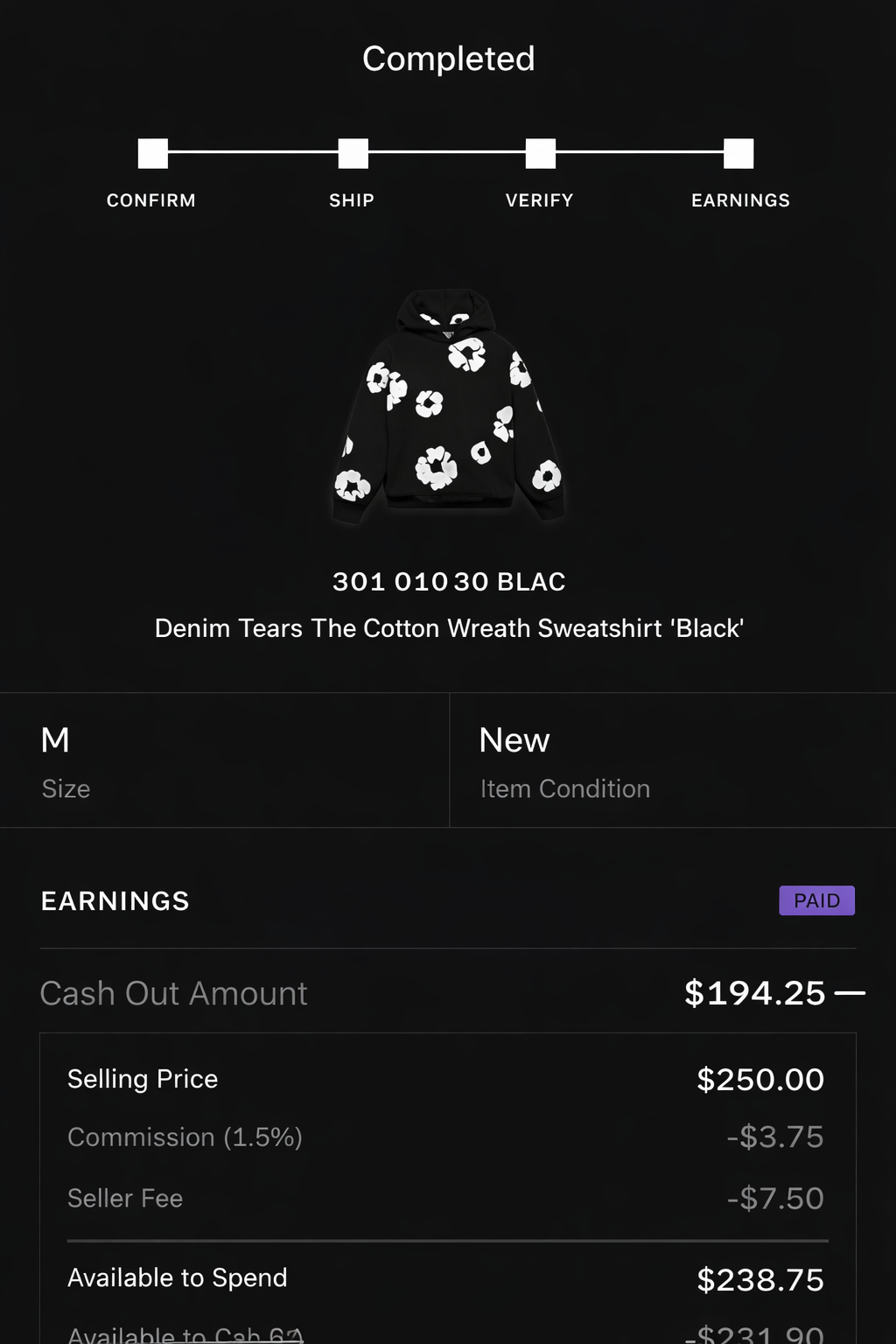
Task: Tap the Seller Fee label
Action: click(x=125, y=1198)
